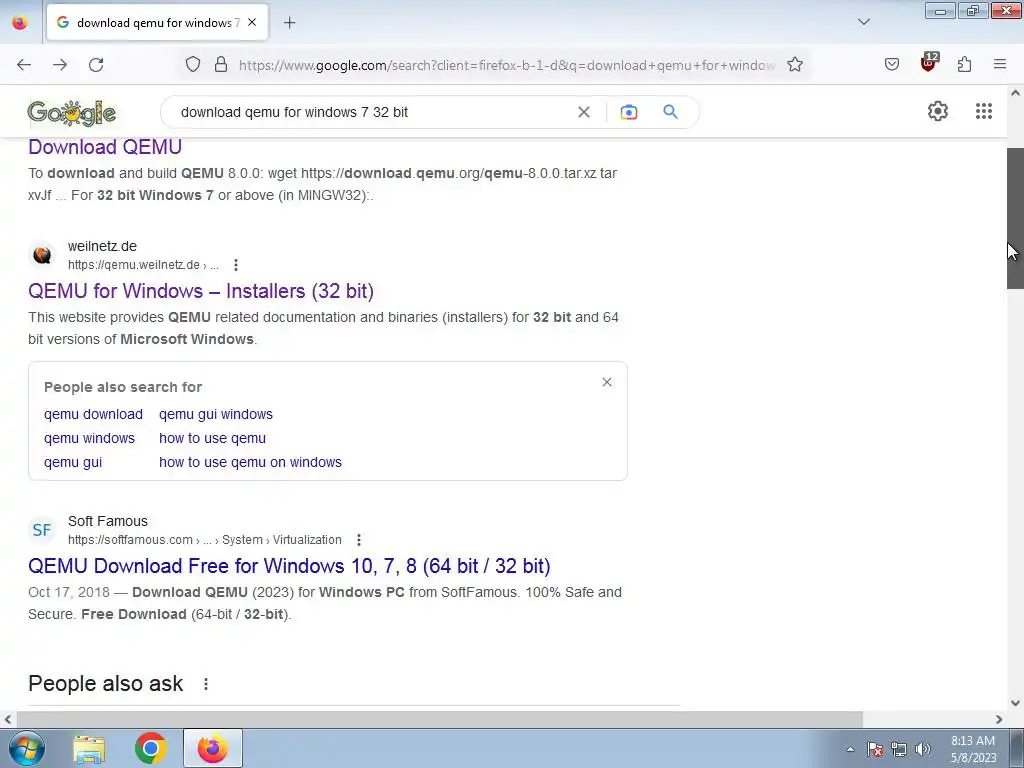Click vertical scrollbar thumb
This screenshot has width=1024, height=768.
point(1016,219)
